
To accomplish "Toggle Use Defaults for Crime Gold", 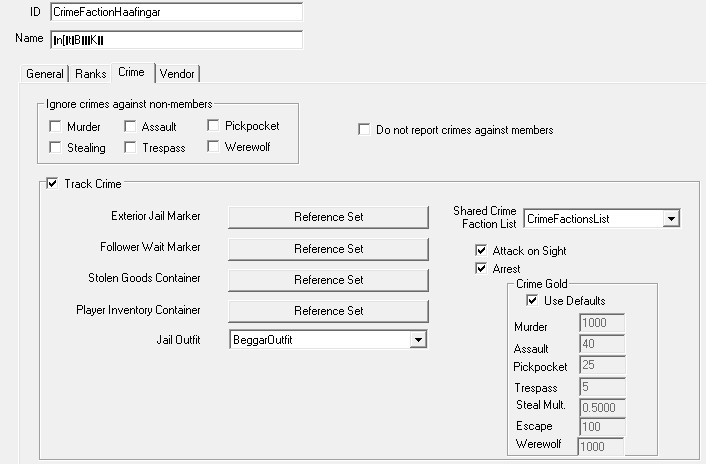I will tap(532, 300).
